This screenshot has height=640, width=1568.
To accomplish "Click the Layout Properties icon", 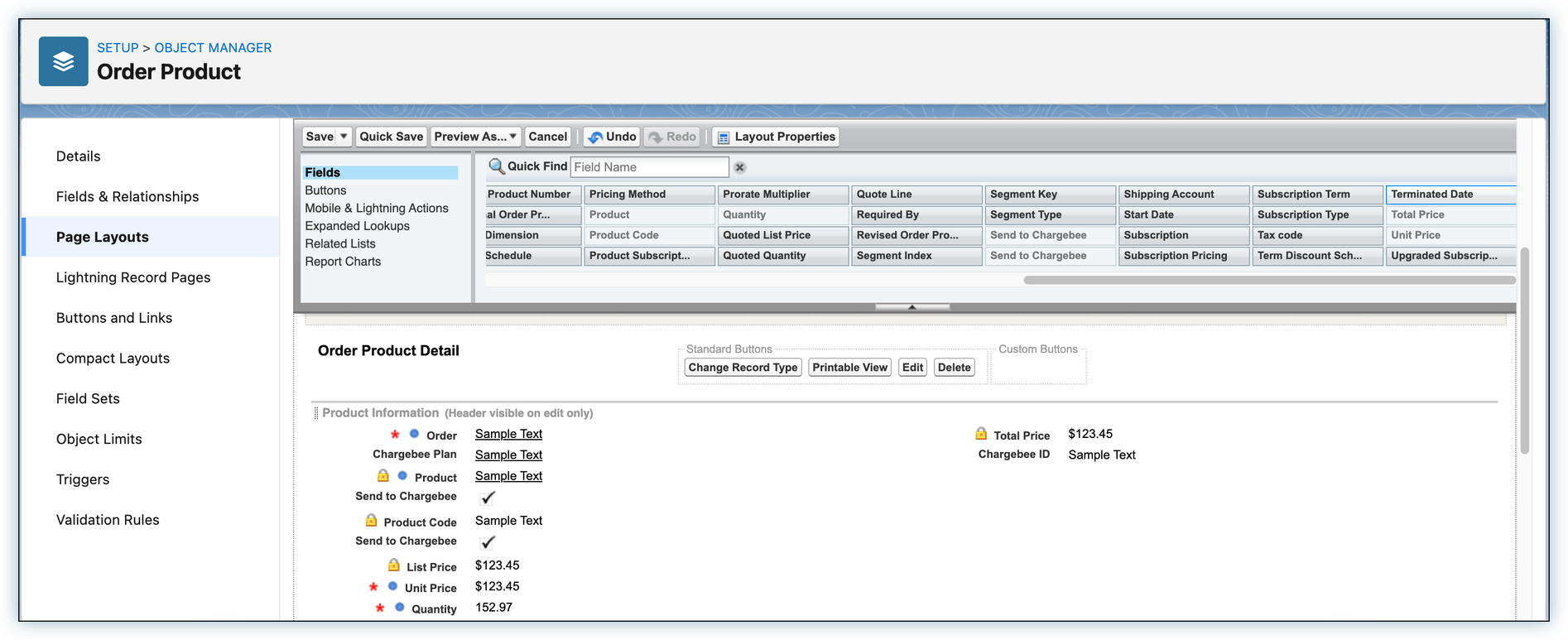I will pos(723,137).
